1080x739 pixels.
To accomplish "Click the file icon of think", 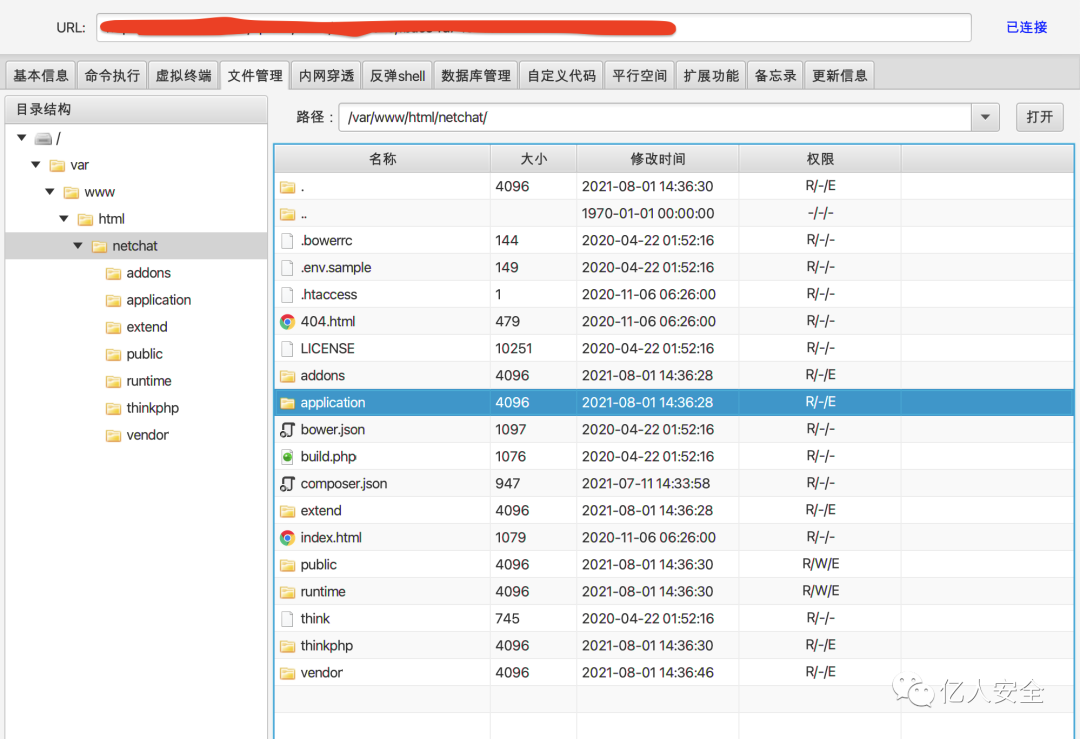I will click(x=287, y=618).
